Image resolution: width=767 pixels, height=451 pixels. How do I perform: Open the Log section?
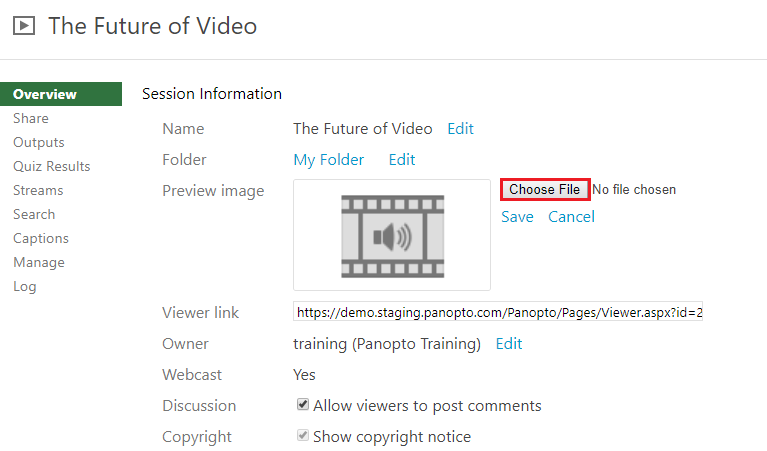pyautogui.click(x=25, y=287)
